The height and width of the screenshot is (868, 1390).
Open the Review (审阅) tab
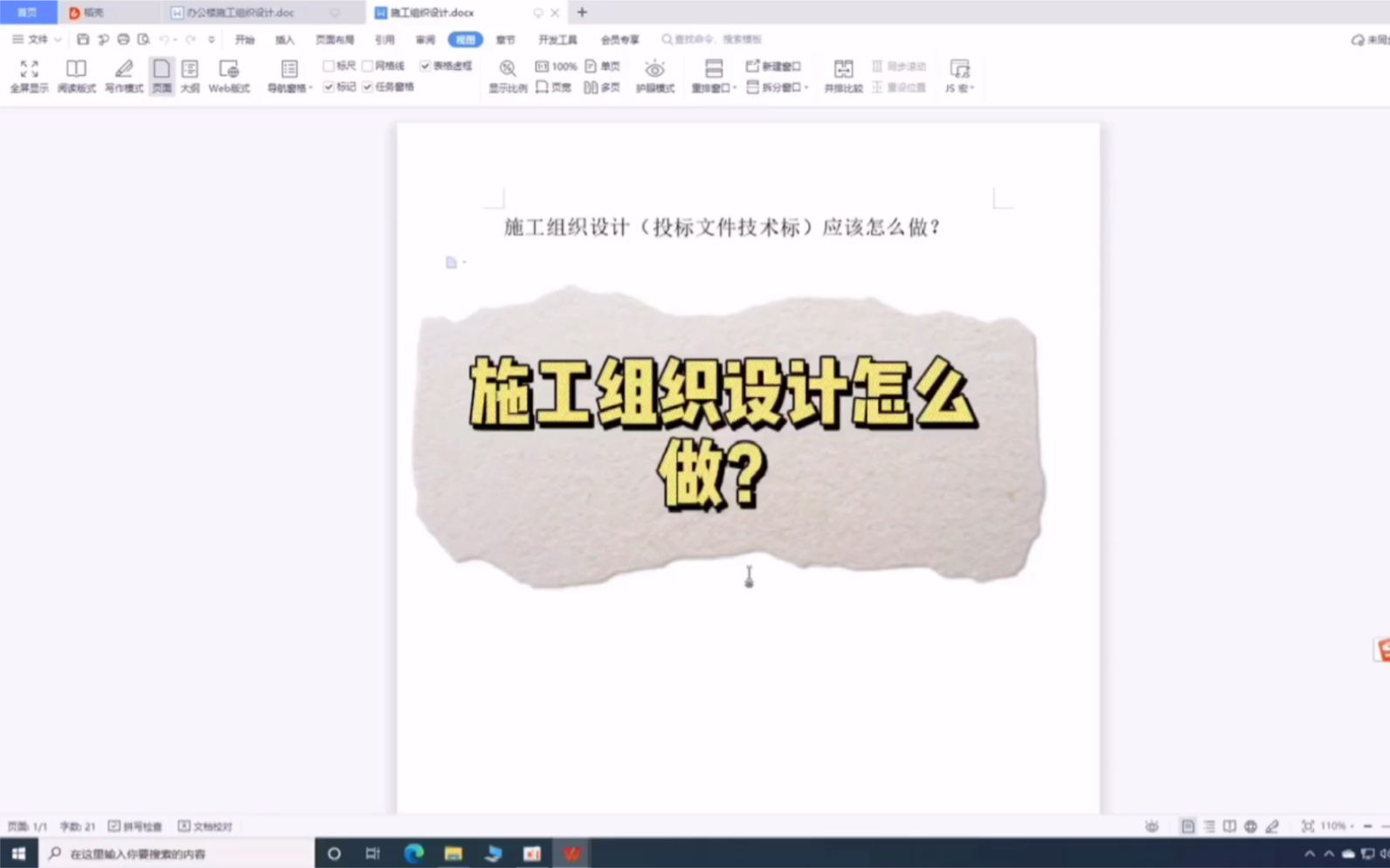point(425,39)
